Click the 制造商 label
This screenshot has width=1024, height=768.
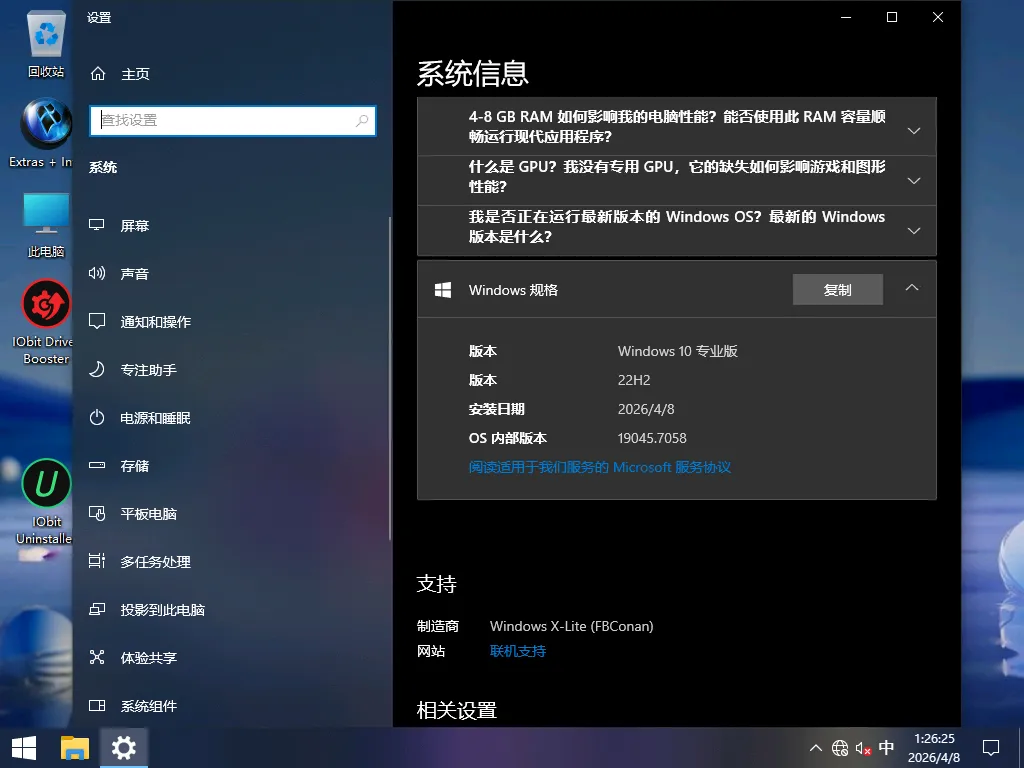(438, 626)
